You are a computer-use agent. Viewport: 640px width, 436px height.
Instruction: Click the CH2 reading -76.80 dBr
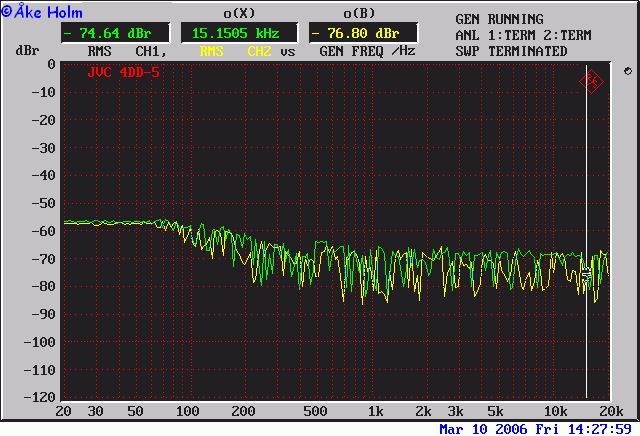coord(363,33)
